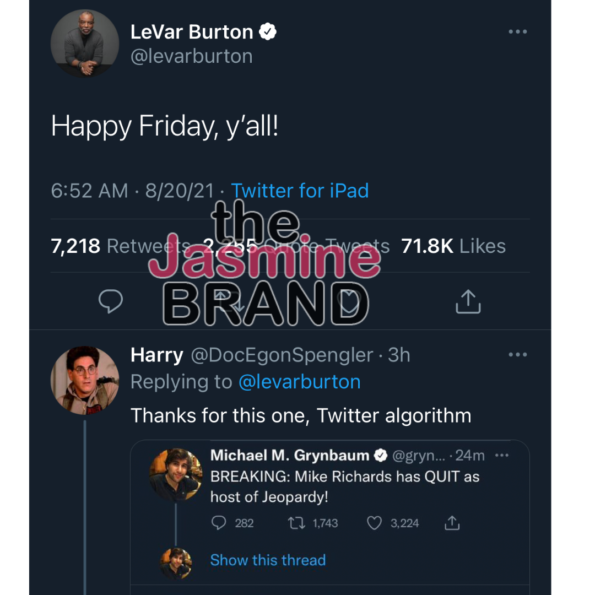Open reply on LeVar Burton's tweet
Screen dimensions: 595x595
click(110, 301)
